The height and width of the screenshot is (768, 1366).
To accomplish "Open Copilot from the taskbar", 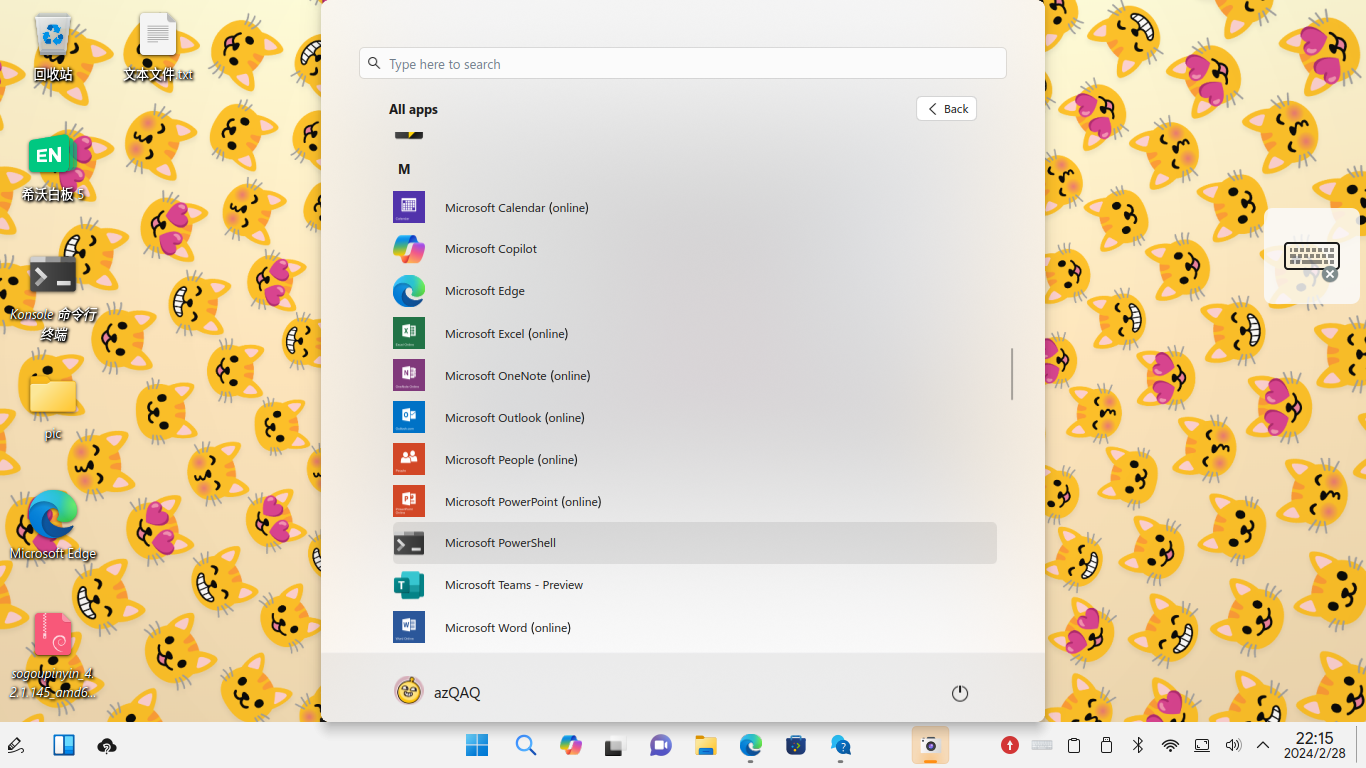I will [571, 745].
